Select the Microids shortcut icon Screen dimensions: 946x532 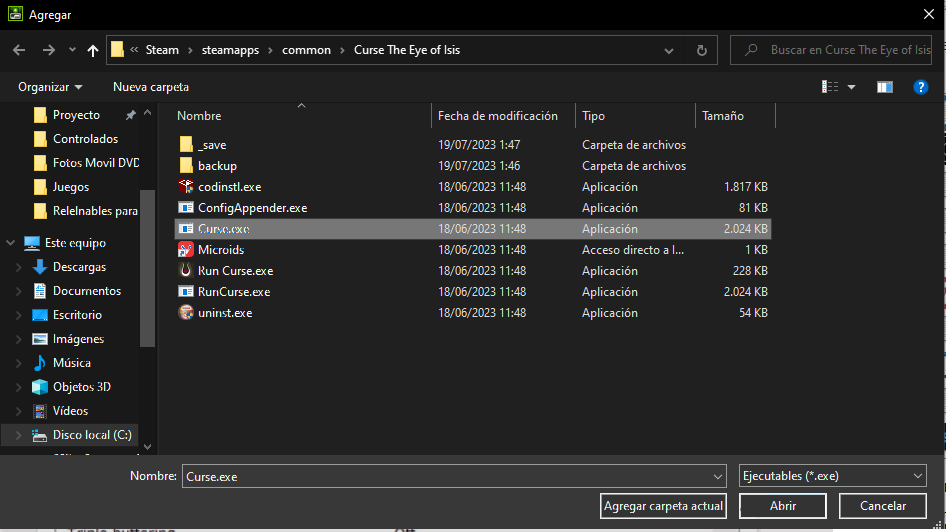(186, 250)
